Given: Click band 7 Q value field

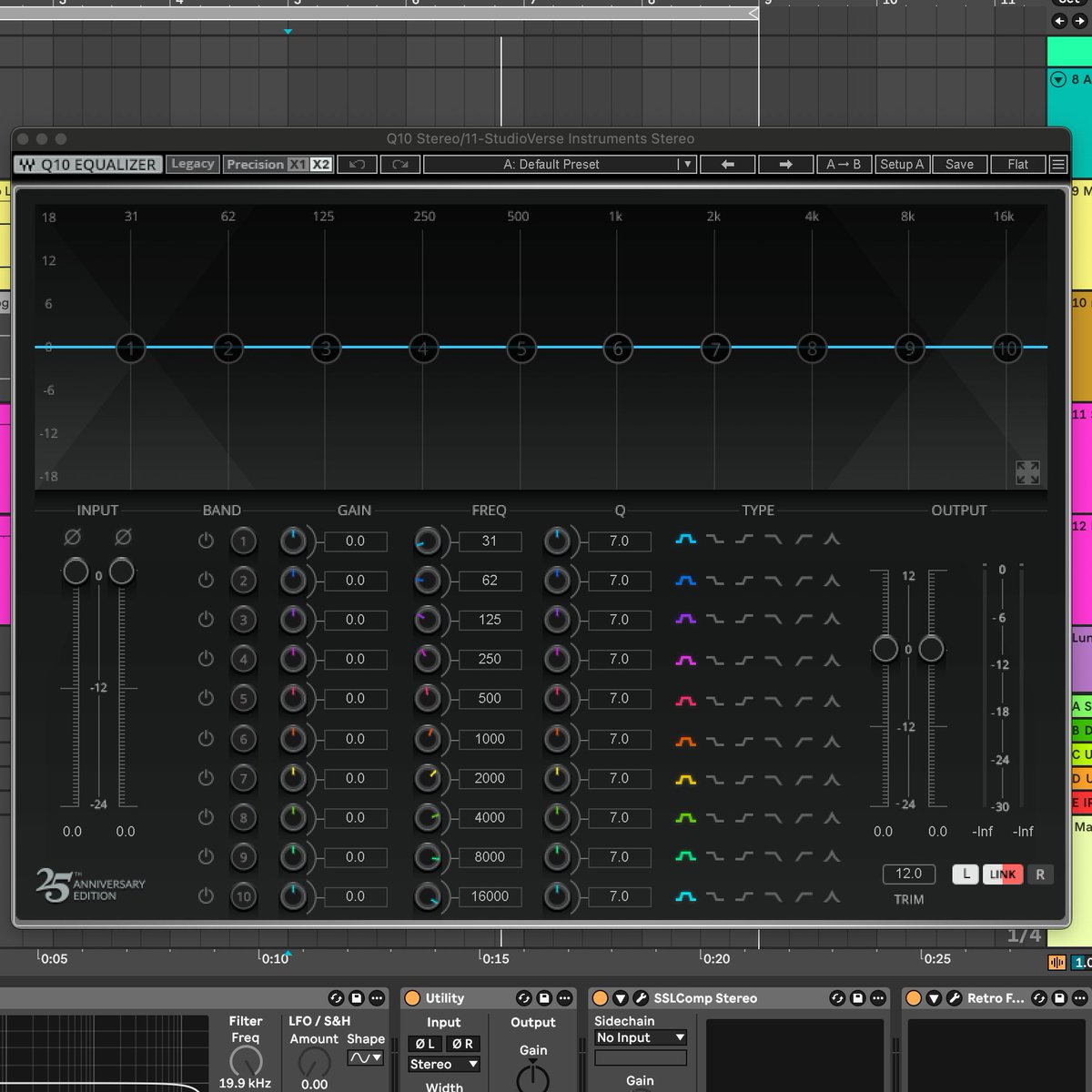Looking at the screenshot, I should (619, 778).
